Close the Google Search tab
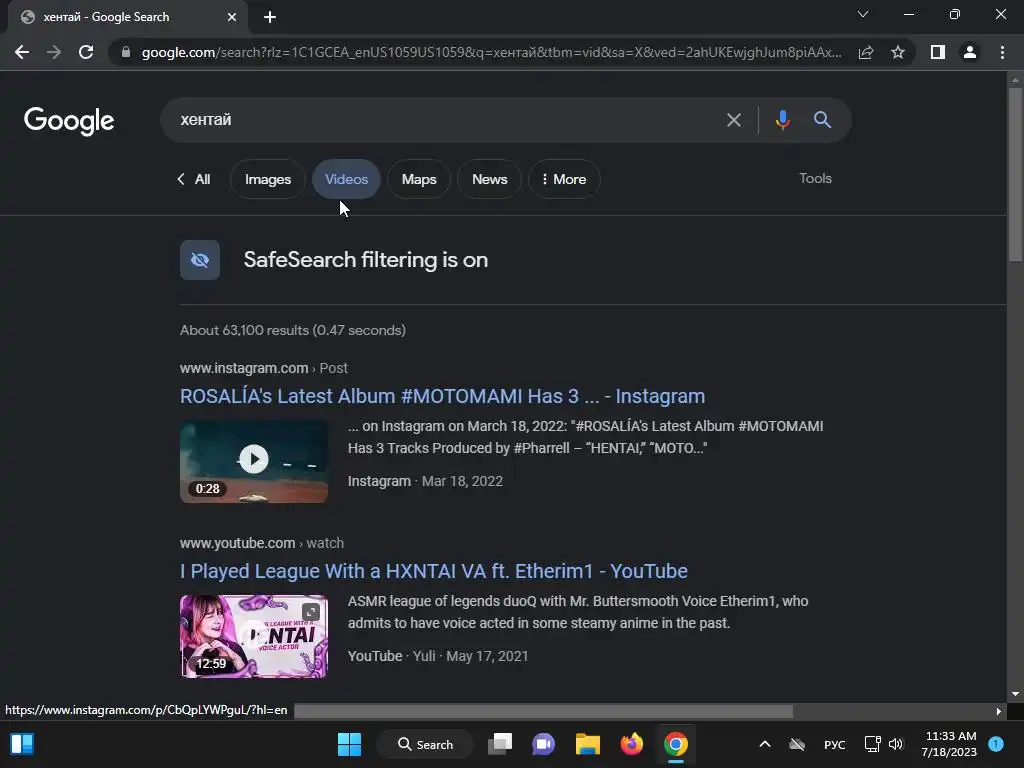The width and height of the screenshot is (1024, 768). pos(232,17)
